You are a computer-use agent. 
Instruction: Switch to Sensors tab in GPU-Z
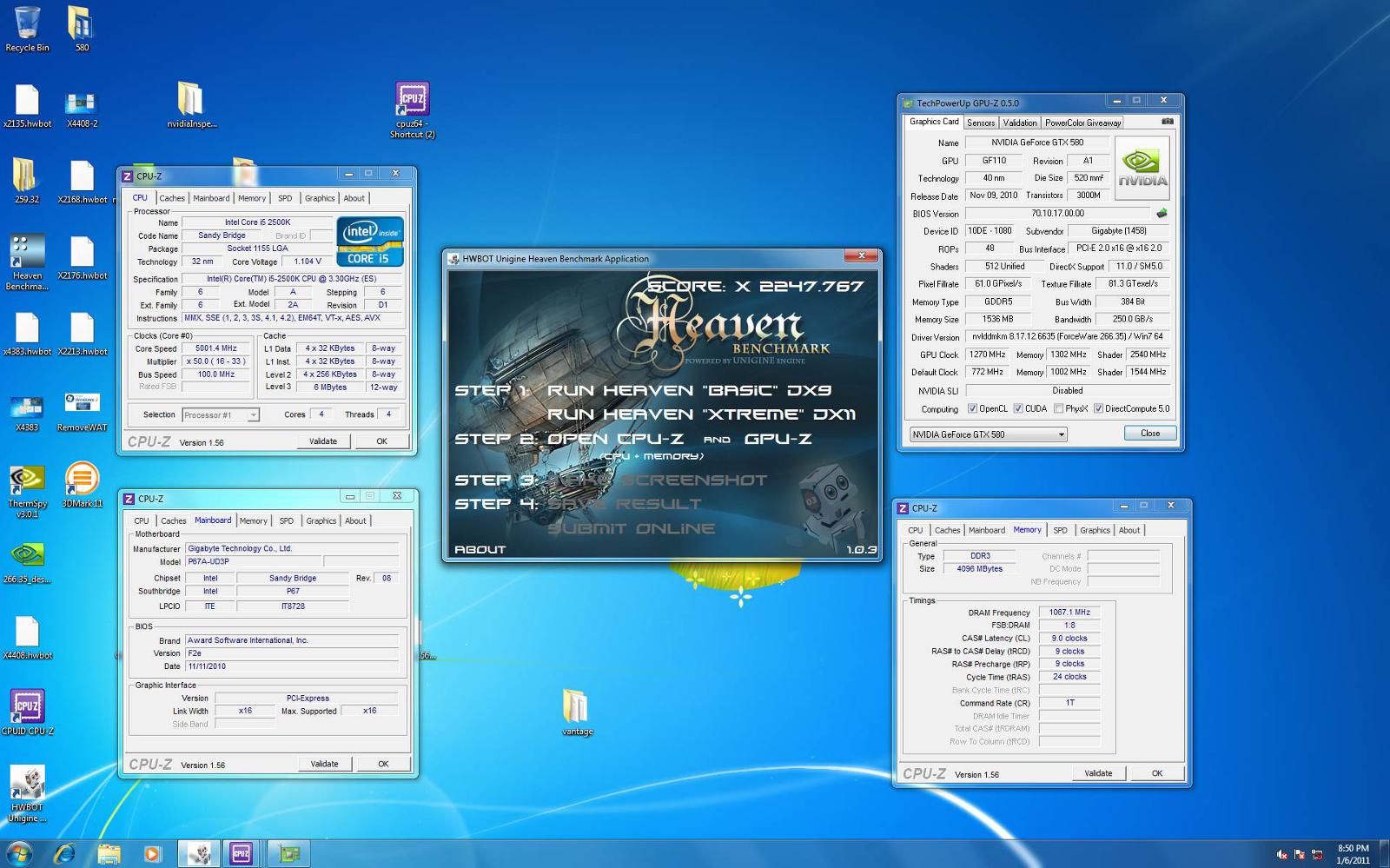click(x=981, y=123)
